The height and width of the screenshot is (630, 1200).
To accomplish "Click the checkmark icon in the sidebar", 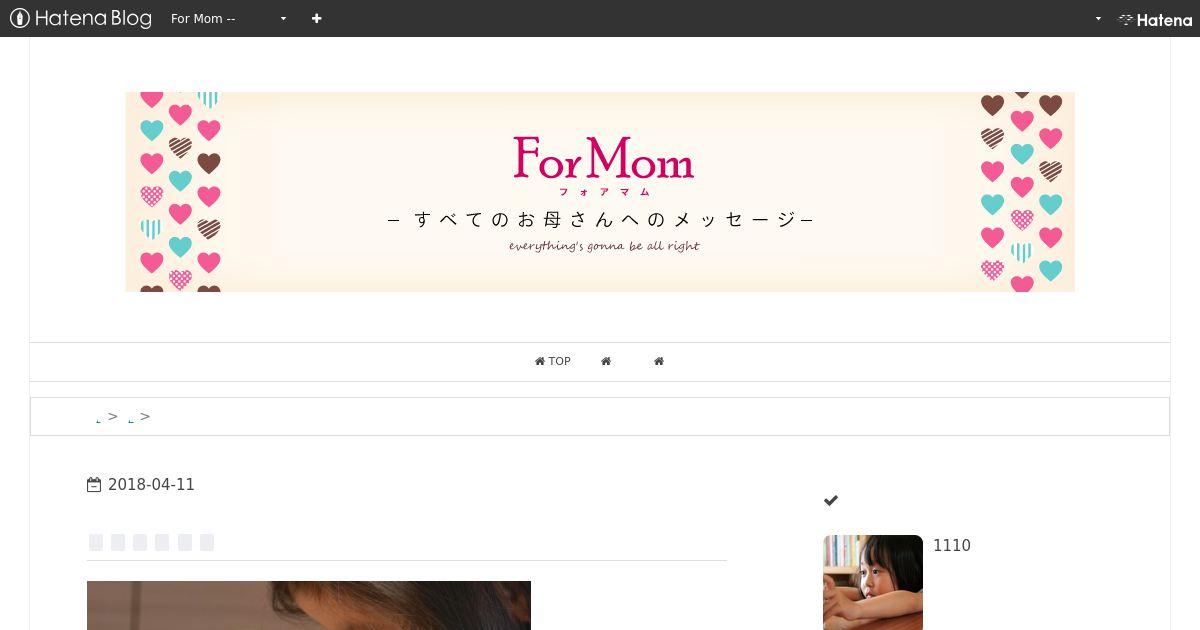I will 831,500.
